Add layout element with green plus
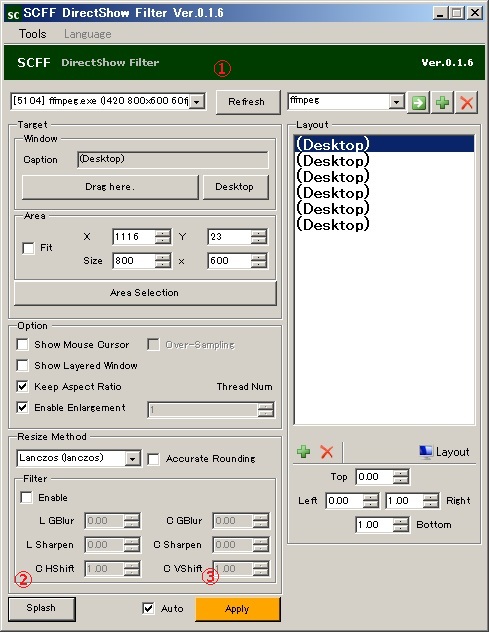 point(304,451)
